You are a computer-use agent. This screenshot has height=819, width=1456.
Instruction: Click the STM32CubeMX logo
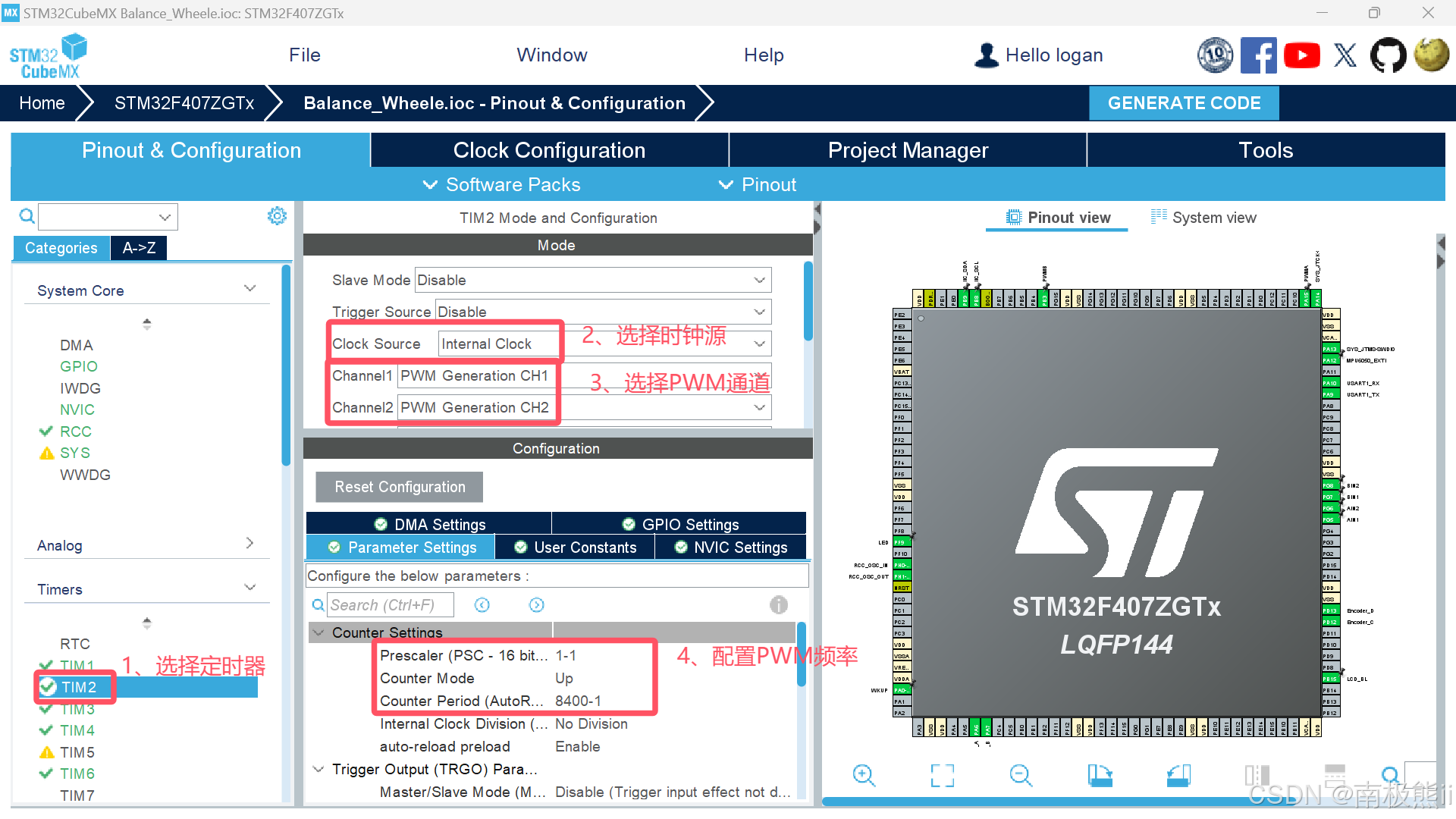[x=49, y=56]
